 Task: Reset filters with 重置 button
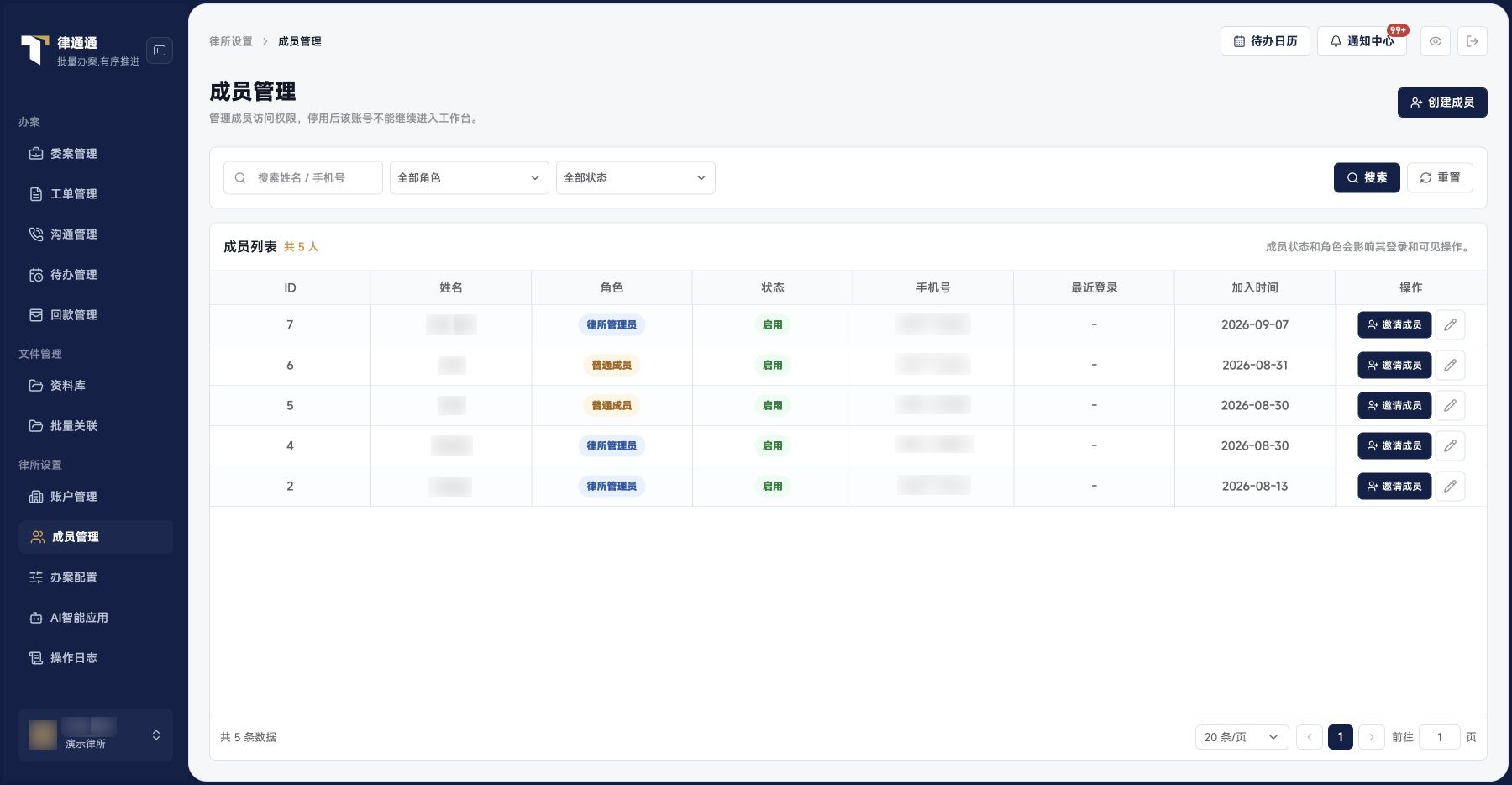1440,177
